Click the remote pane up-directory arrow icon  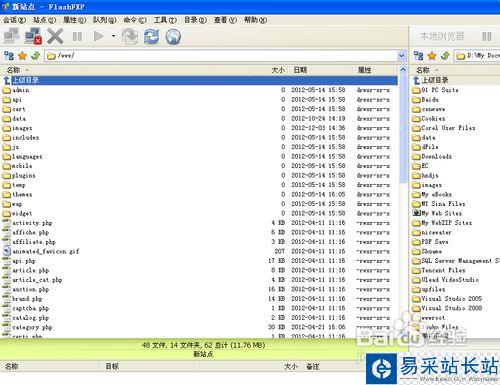point(36,56)
